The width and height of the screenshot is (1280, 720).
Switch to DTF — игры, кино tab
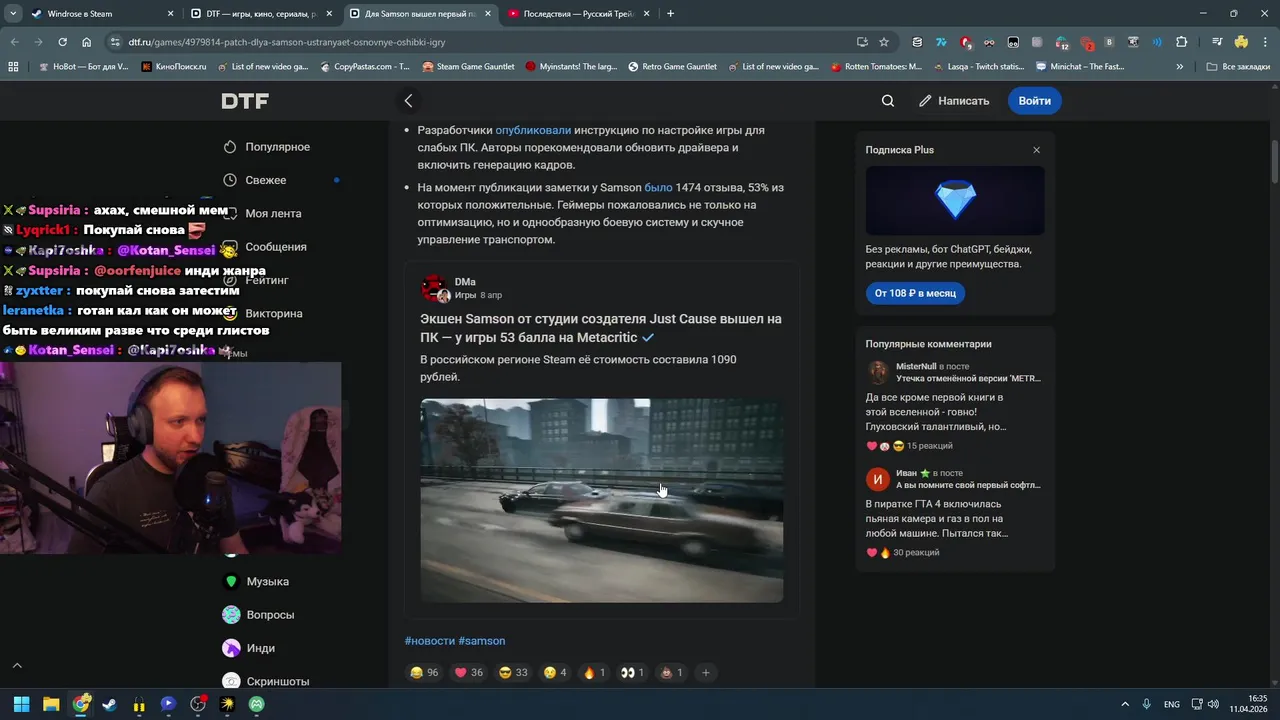[x=261, y=14]
